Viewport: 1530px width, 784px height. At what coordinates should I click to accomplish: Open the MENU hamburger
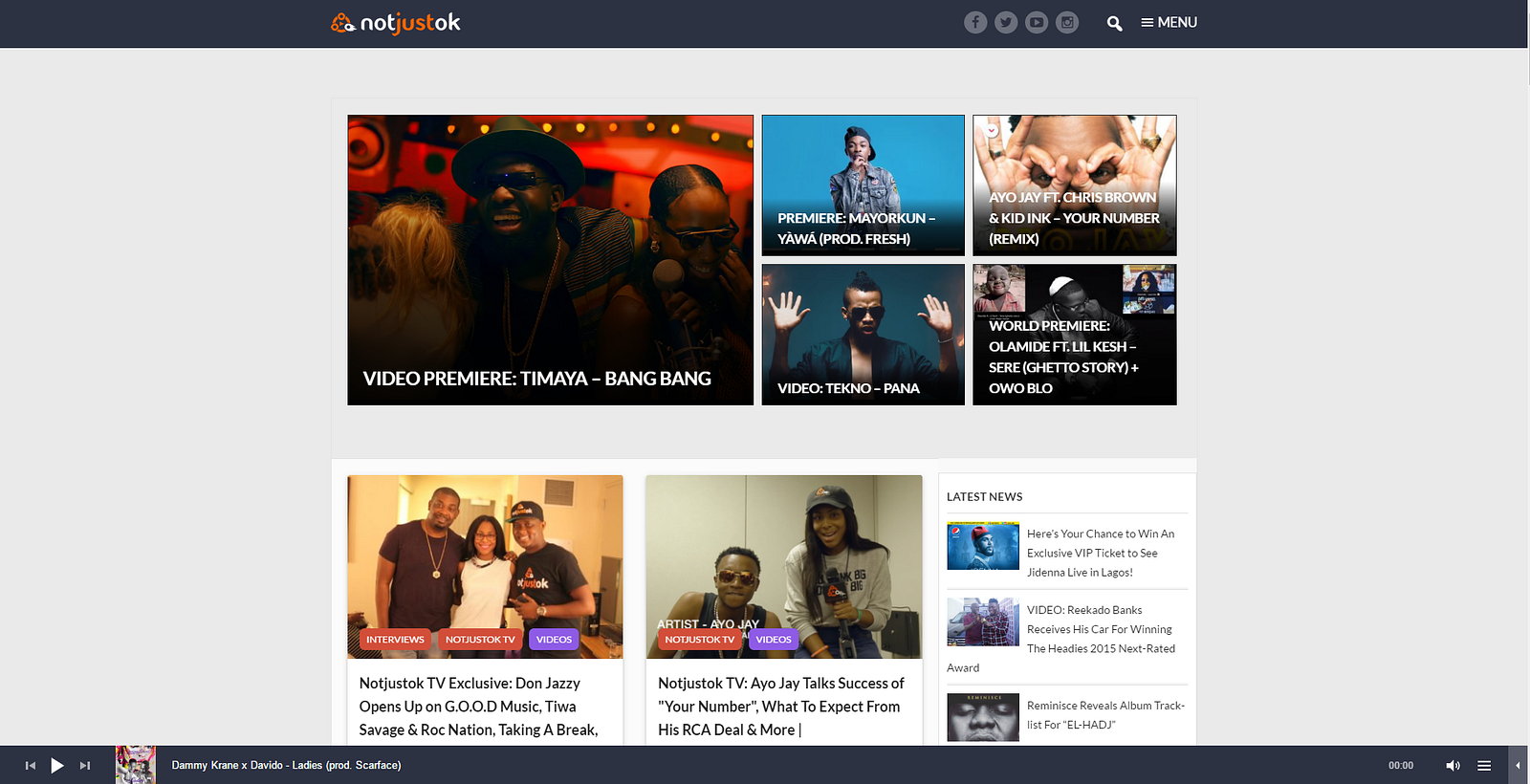click(x=1169, y=22)
